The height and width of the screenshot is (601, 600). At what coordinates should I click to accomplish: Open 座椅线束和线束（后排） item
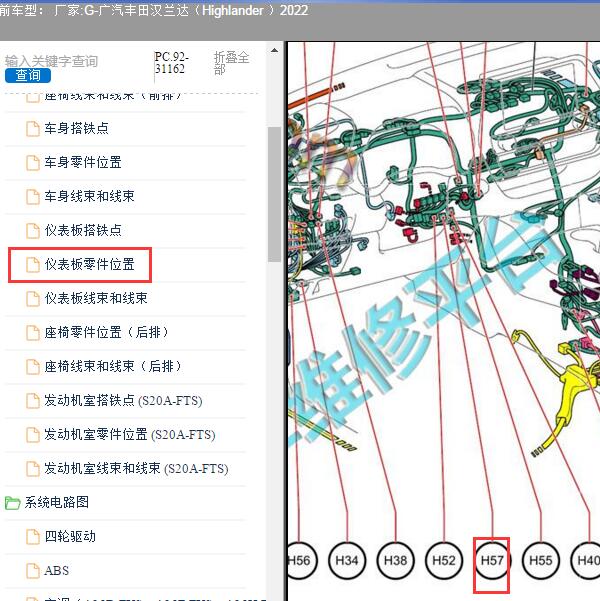113,366
